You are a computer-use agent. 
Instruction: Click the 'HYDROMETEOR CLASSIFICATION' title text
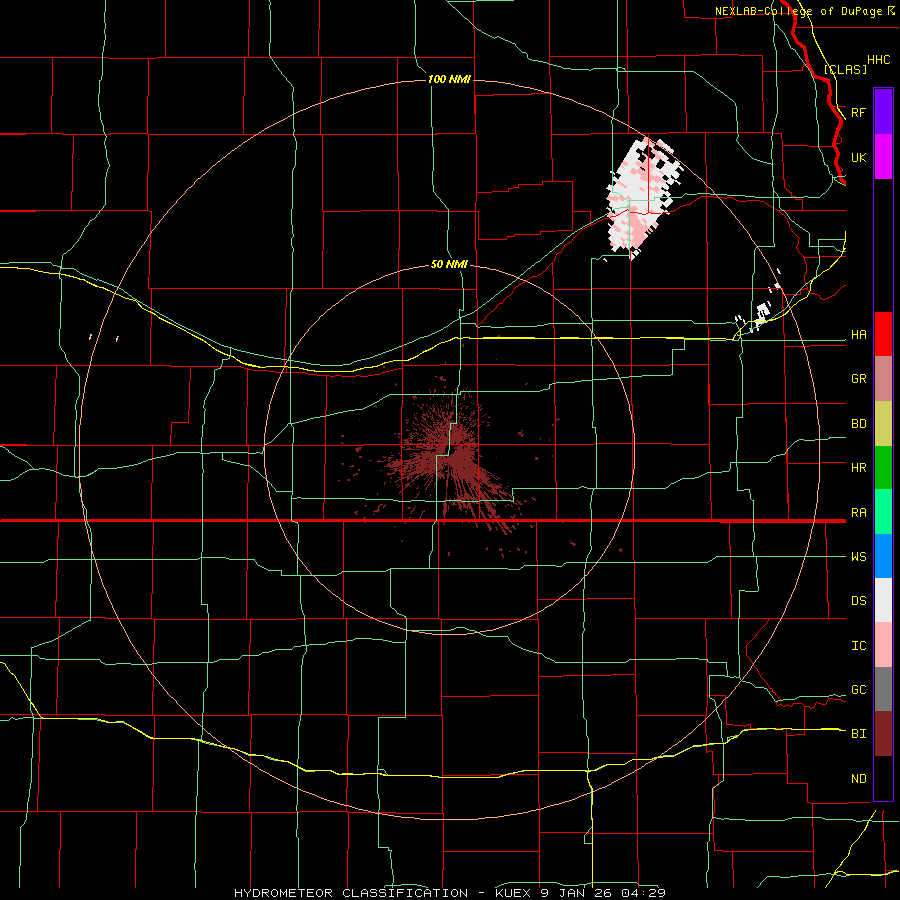pos(351,893)
